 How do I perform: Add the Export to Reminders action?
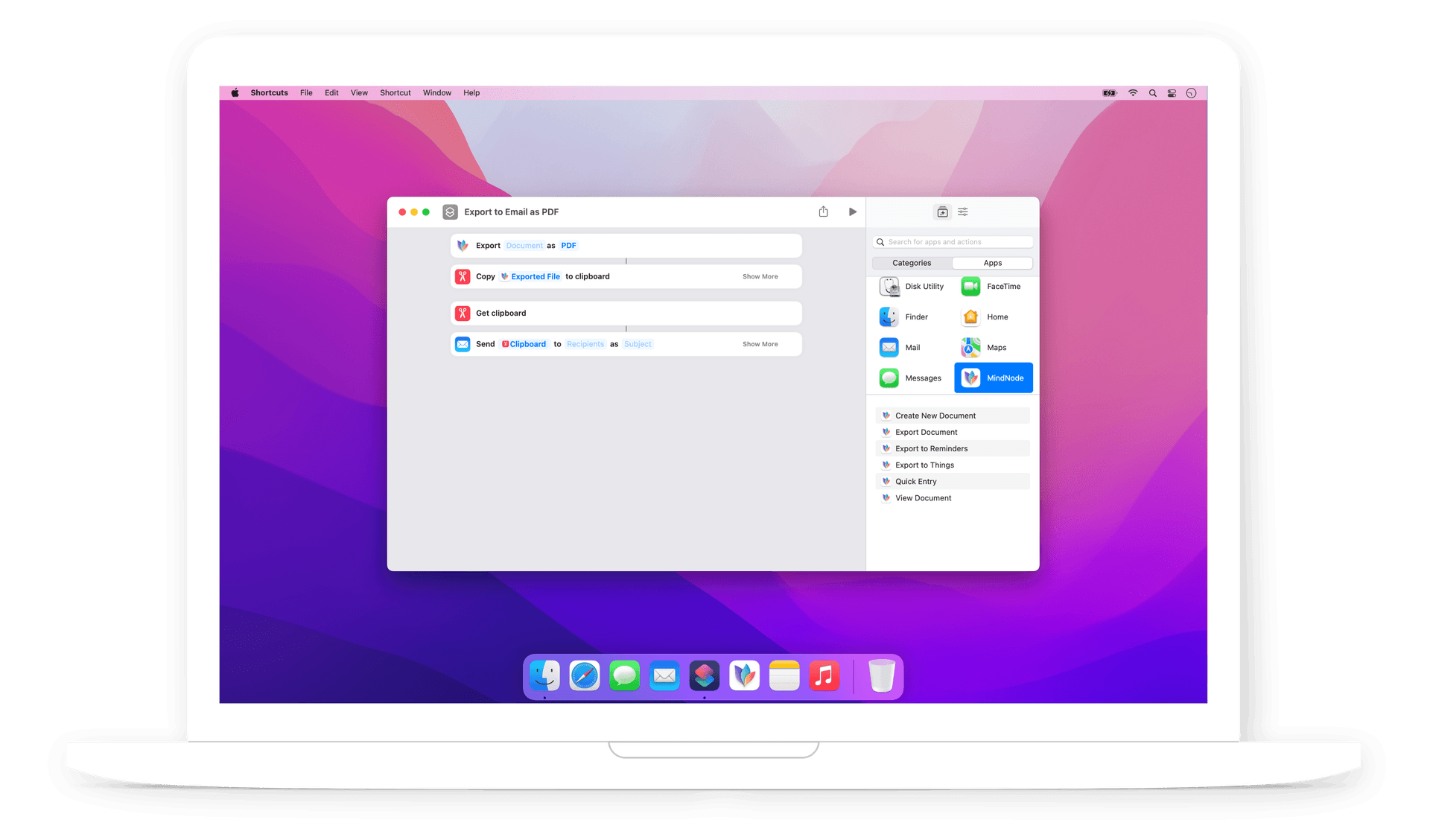click(931, 448)
